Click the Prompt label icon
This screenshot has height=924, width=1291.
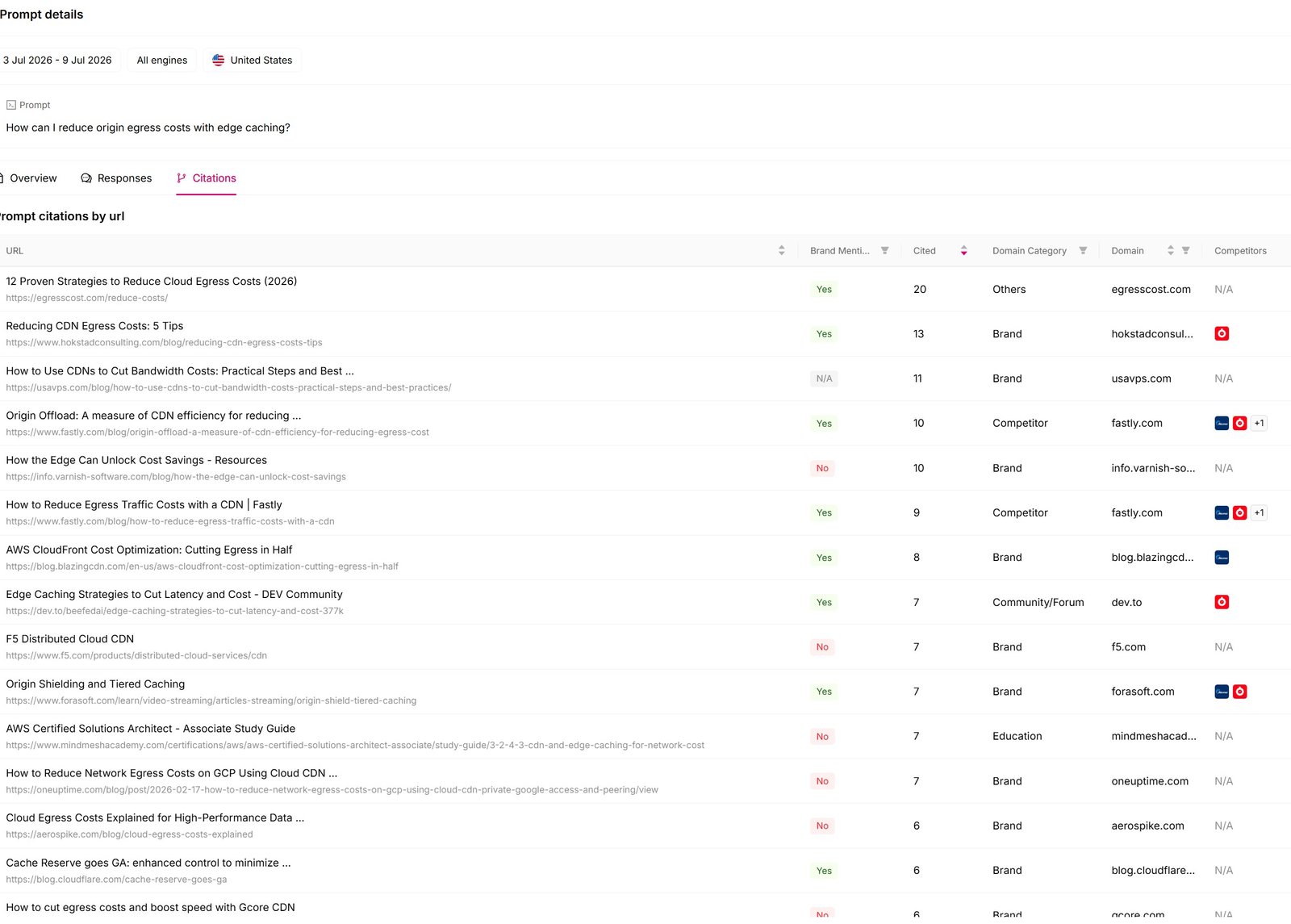tap(11, 106)
